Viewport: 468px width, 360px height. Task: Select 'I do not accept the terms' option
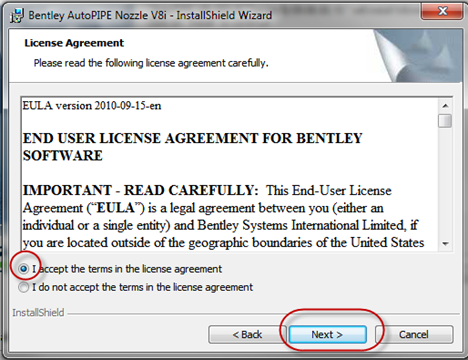click(x=24, y=287)
